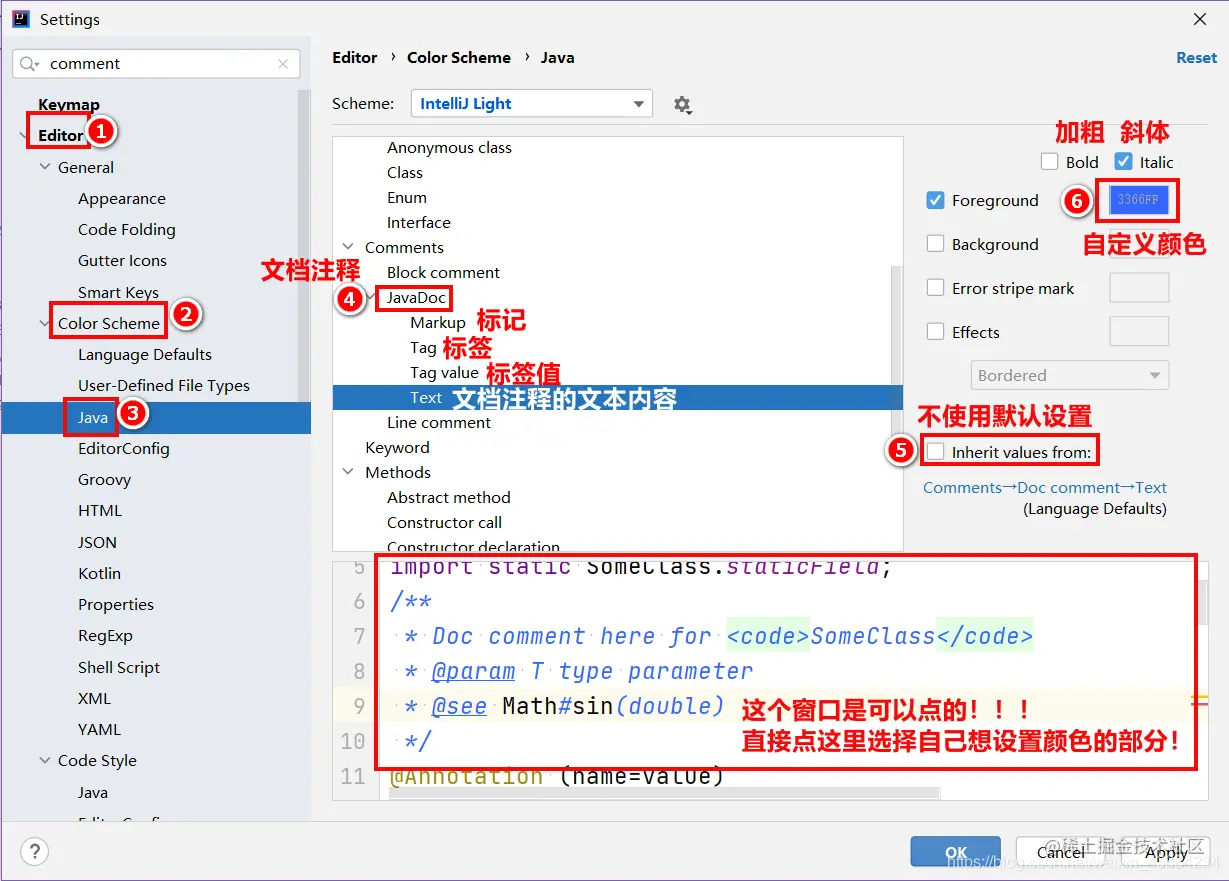This screenshot has height=881, width=1229.
Task: Select Abstract method attribute
Action: click(x=449, y=497)
